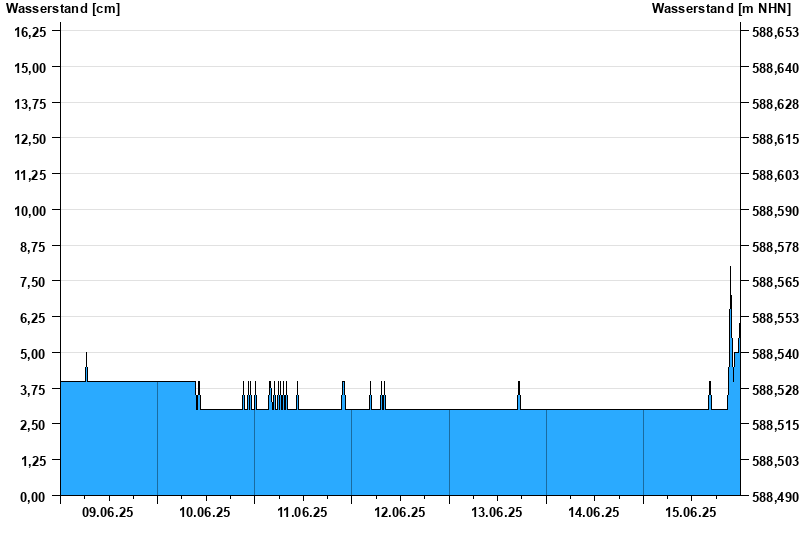Select the 13.06.25 date label
This screenshot has height=550, width=800.
click(496, 512)
